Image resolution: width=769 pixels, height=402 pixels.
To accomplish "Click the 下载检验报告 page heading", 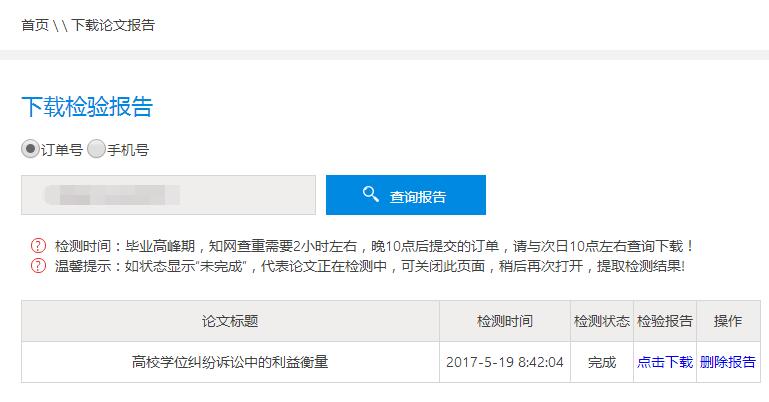I will (x=87, y=106).
